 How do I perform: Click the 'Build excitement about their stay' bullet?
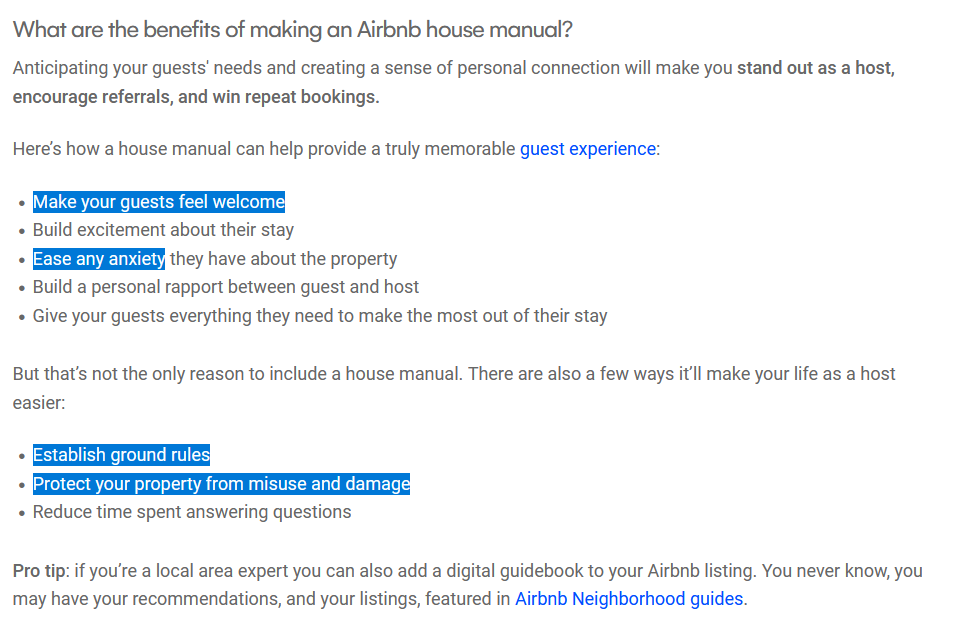click(163, 230)
